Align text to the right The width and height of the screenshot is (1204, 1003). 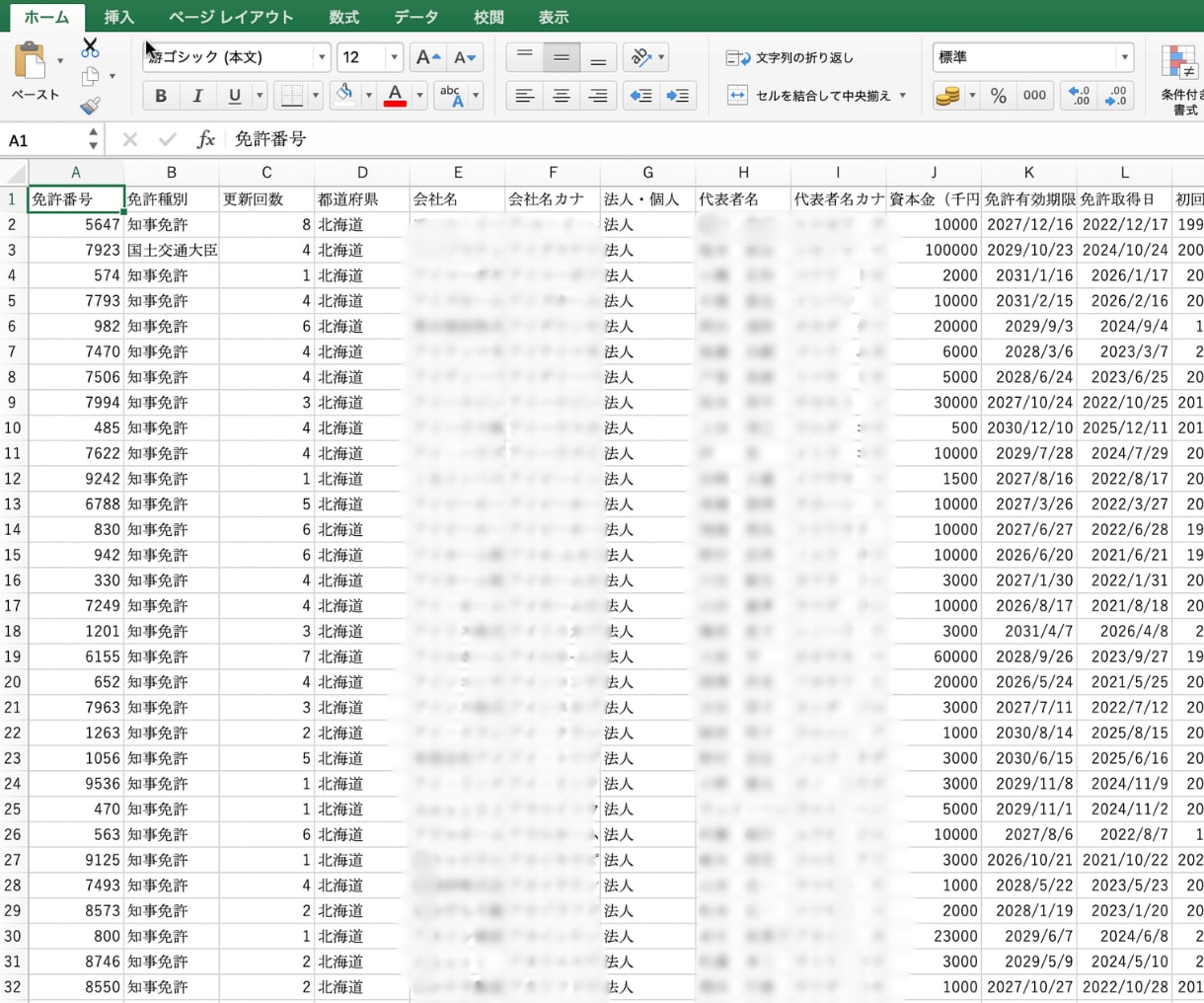598,96
